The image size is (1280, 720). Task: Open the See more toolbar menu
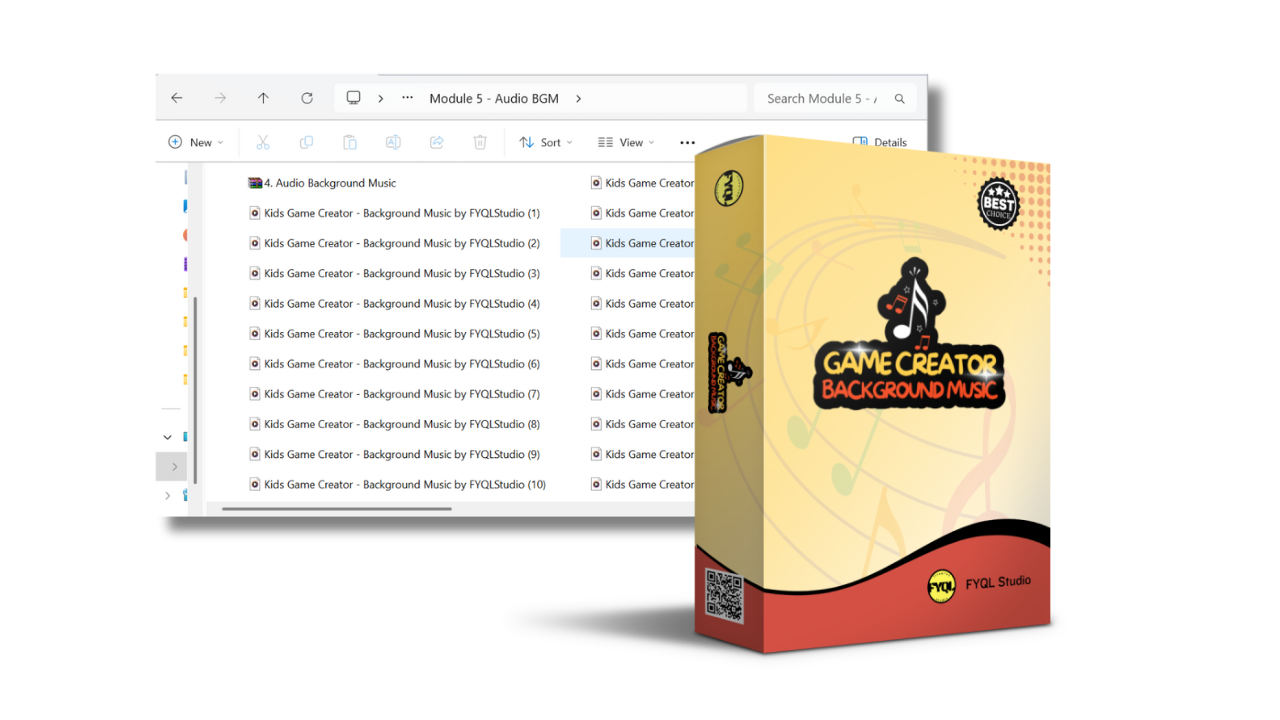pos(687,142)
